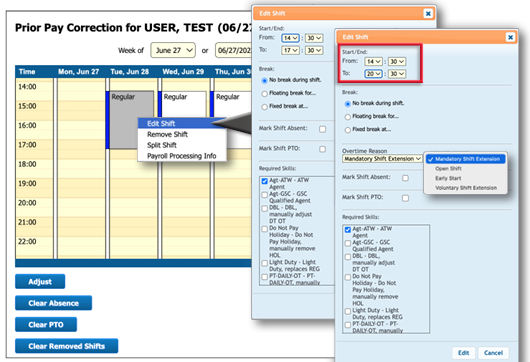The width and height of the screenshot is (530, 362).
Task: Open To minute dropdown in back dialog
Action: [x=314, y=50]
